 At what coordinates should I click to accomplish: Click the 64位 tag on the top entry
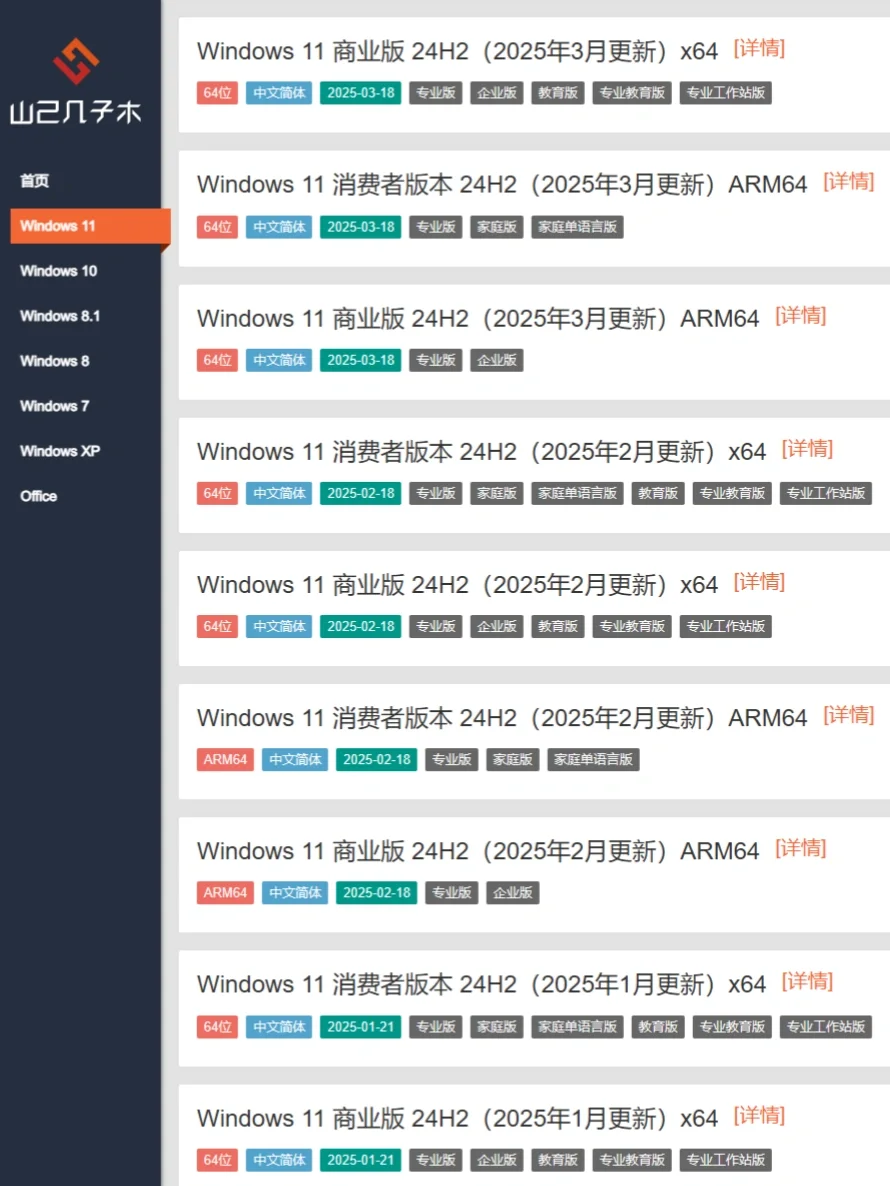[x=217, y=93]
